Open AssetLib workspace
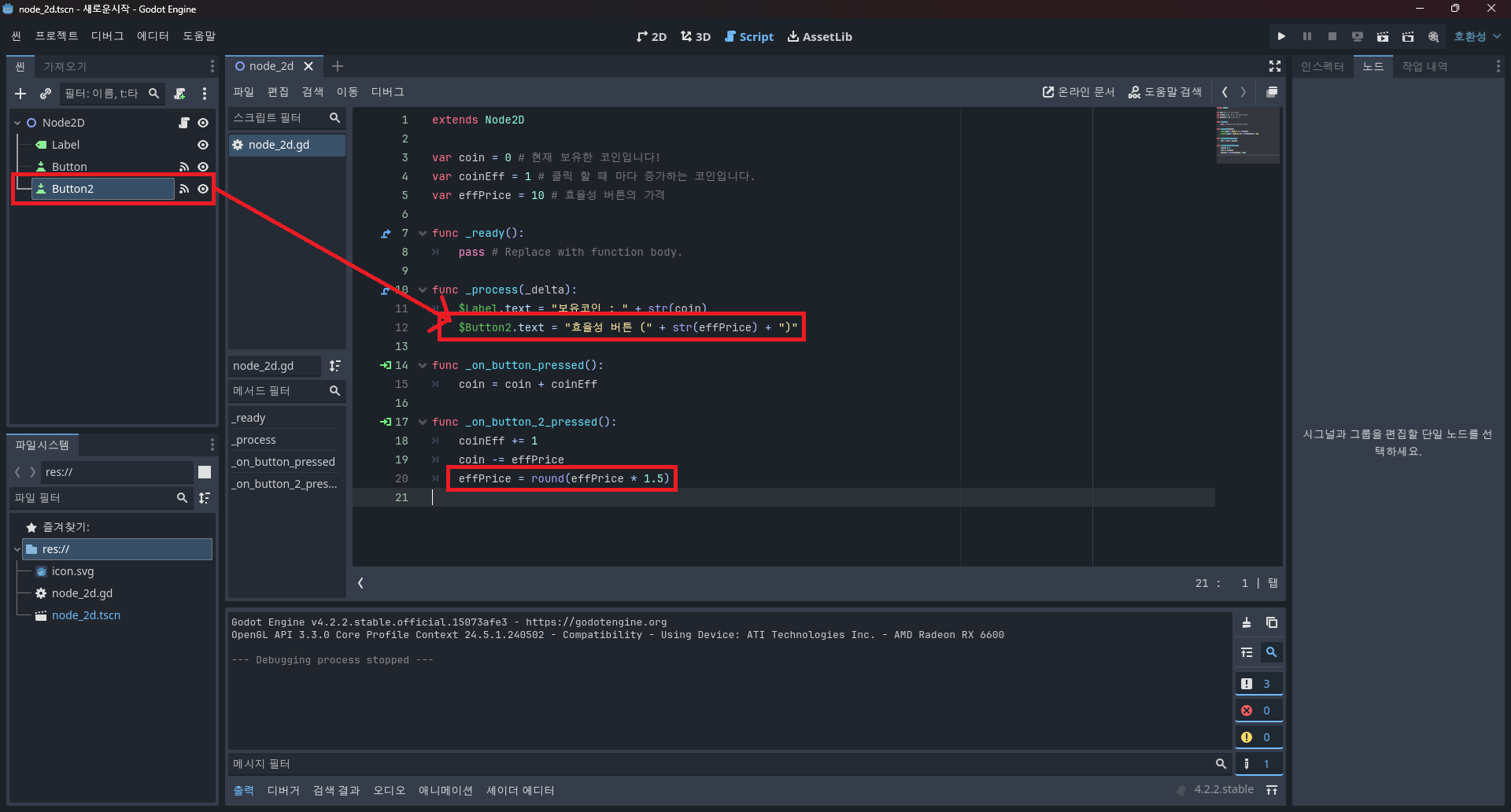The image size is (1511, 812). [820, 37]
